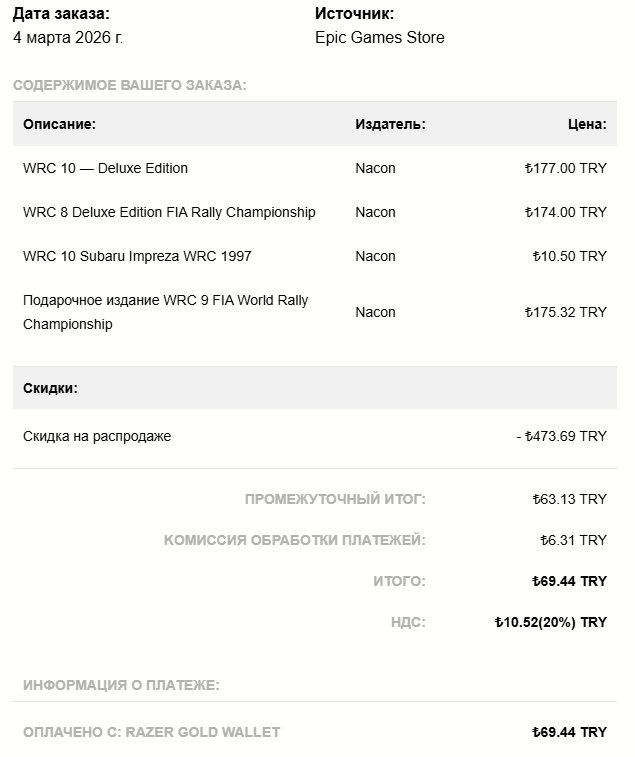The width and height of the screenshot is (635, 757).
Task: Open WRC 8 Deluxe Edition FIA Rally Championship
Action: pos(169,212)
